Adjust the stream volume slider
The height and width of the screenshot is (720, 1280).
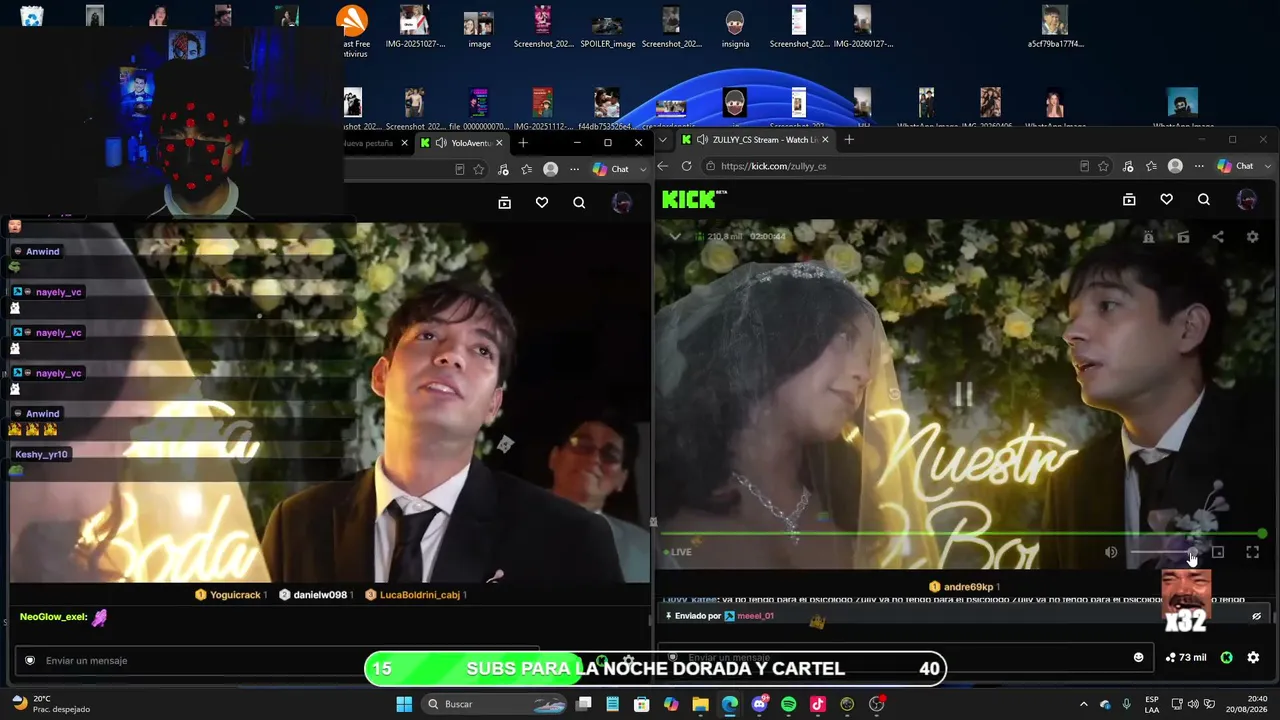(1164, 552)
